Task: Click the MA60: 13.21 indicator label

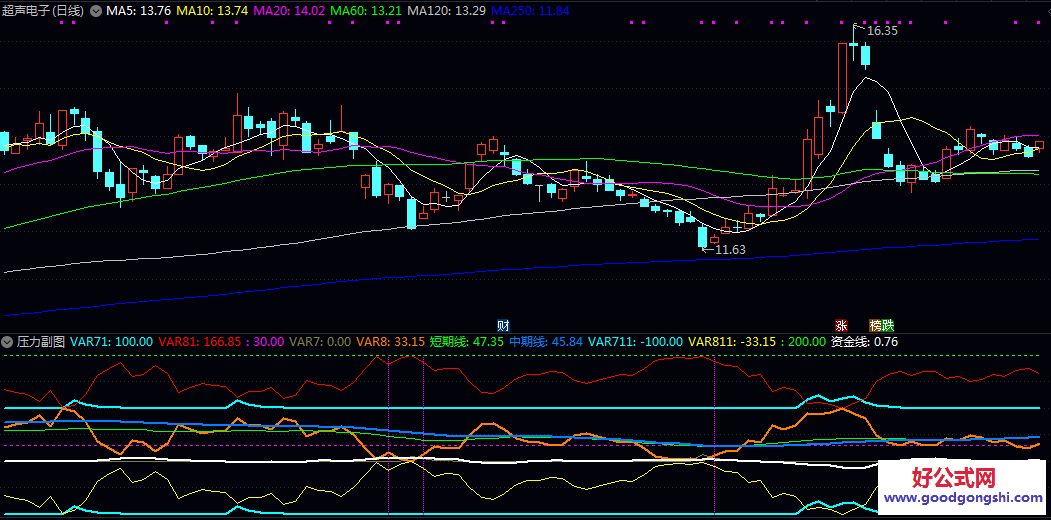Action: coord(367,11)
